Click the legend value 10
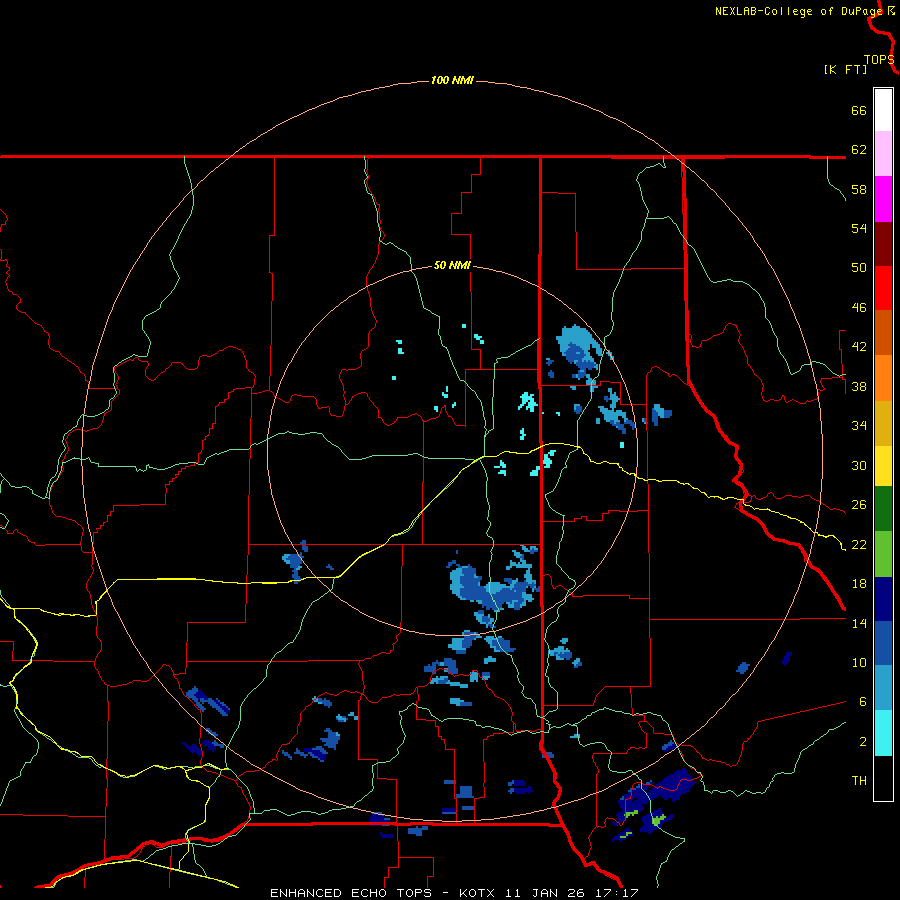The image size is (900, 900). tap(859, 662)
